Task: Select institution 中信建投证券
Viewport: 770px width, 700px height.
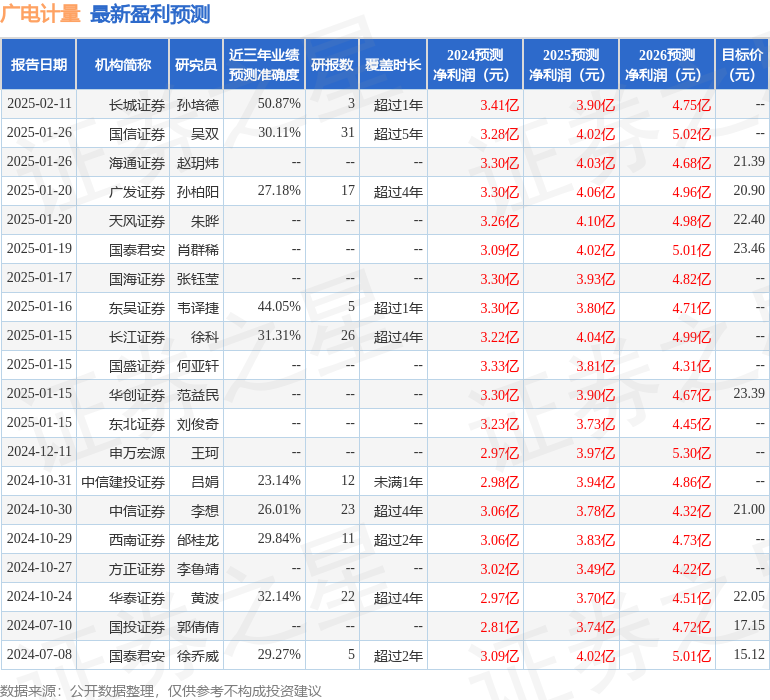Action: tap(123, 481)
